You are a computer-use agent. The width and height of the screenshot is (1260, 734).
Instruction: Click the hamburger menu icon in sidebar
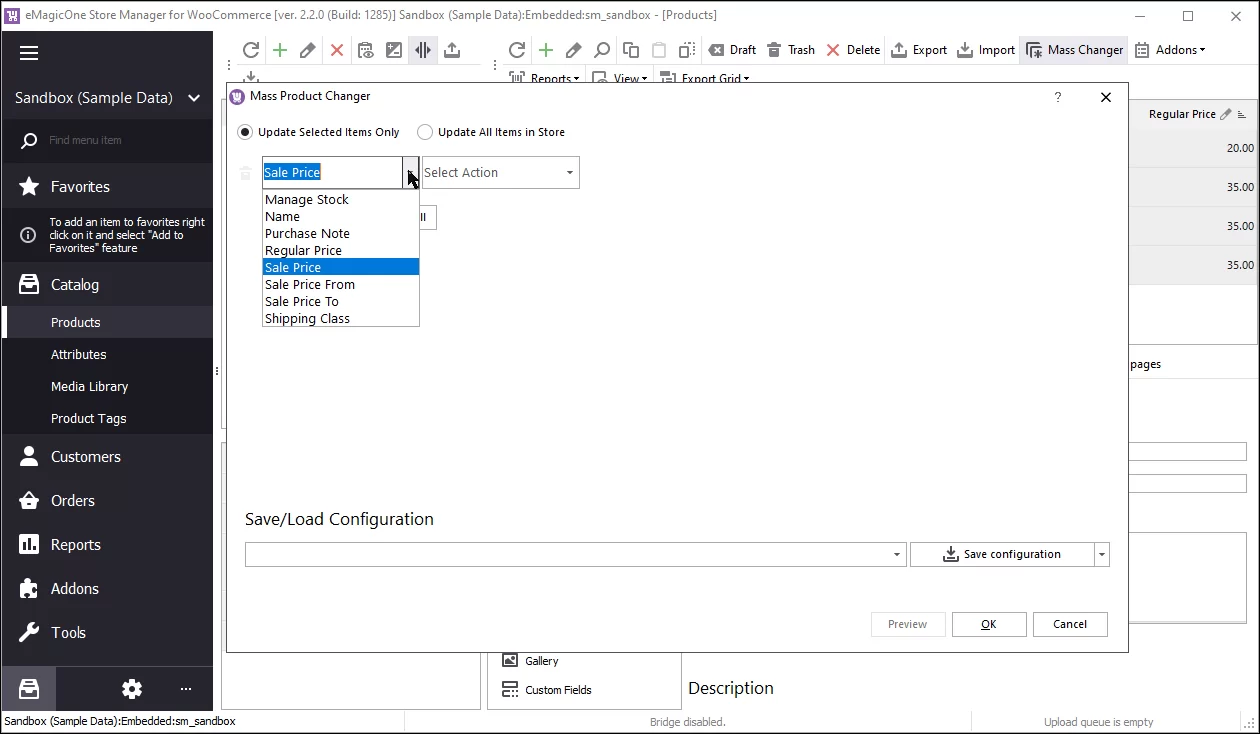[x=29, y=53]
